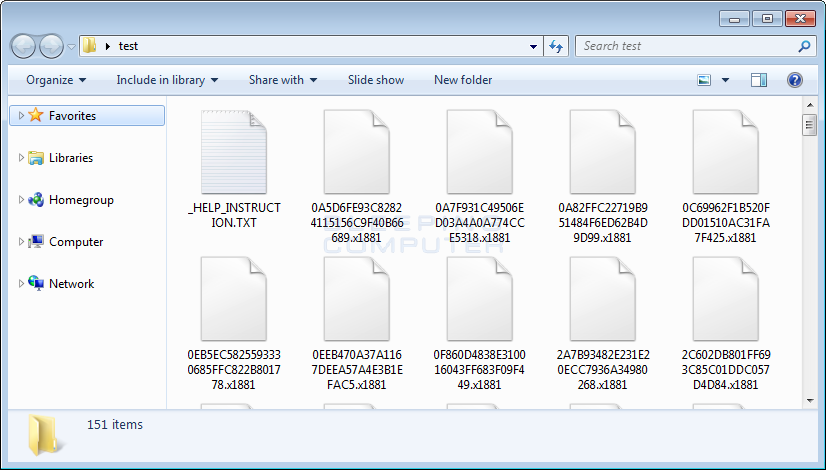This screenshot has width=826, height=470.
Task: Toggle the preview pane
Action: pos(759,80)
